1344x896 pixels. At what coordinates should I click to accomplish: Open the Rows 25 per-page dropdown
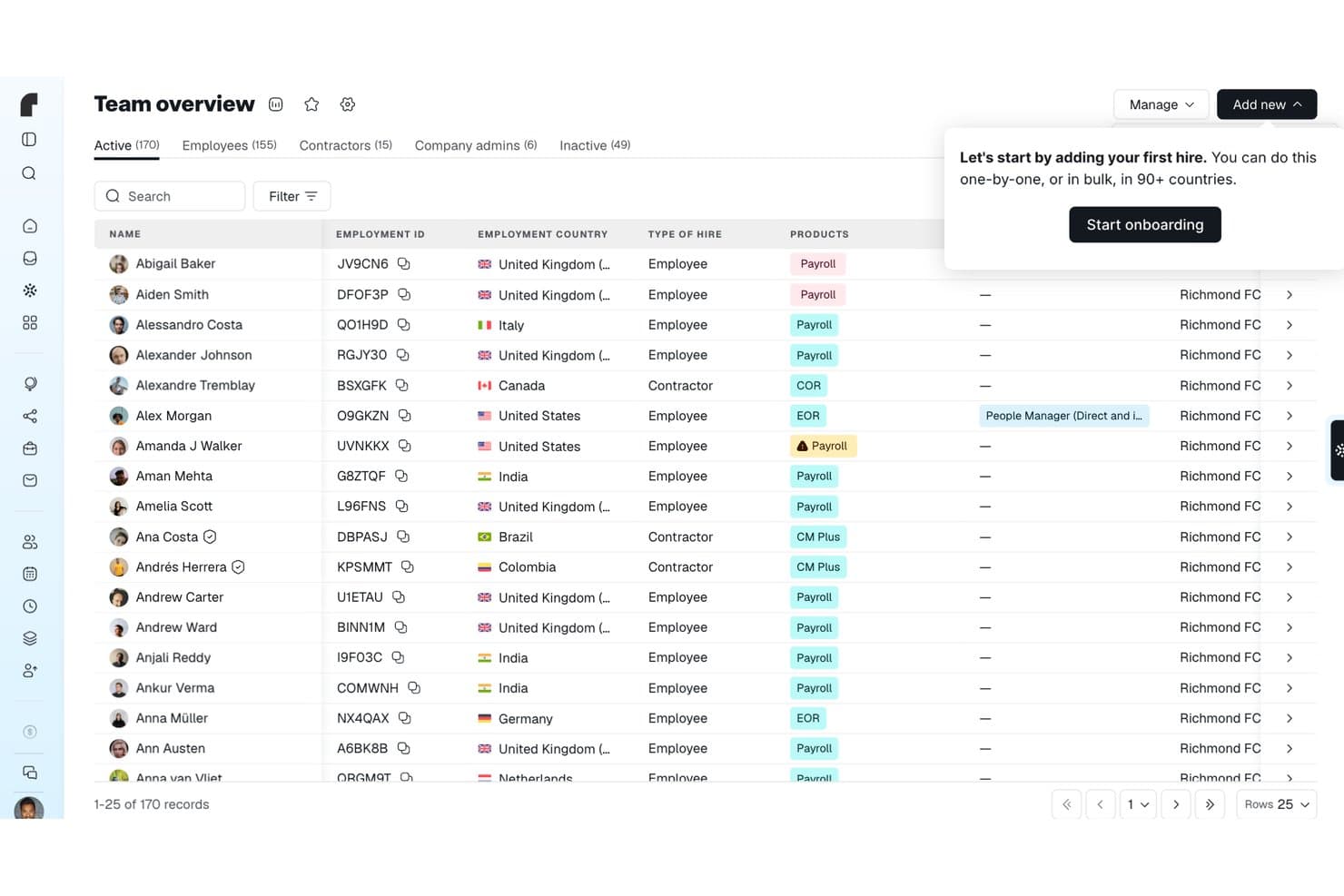(x=1277, y=804)
